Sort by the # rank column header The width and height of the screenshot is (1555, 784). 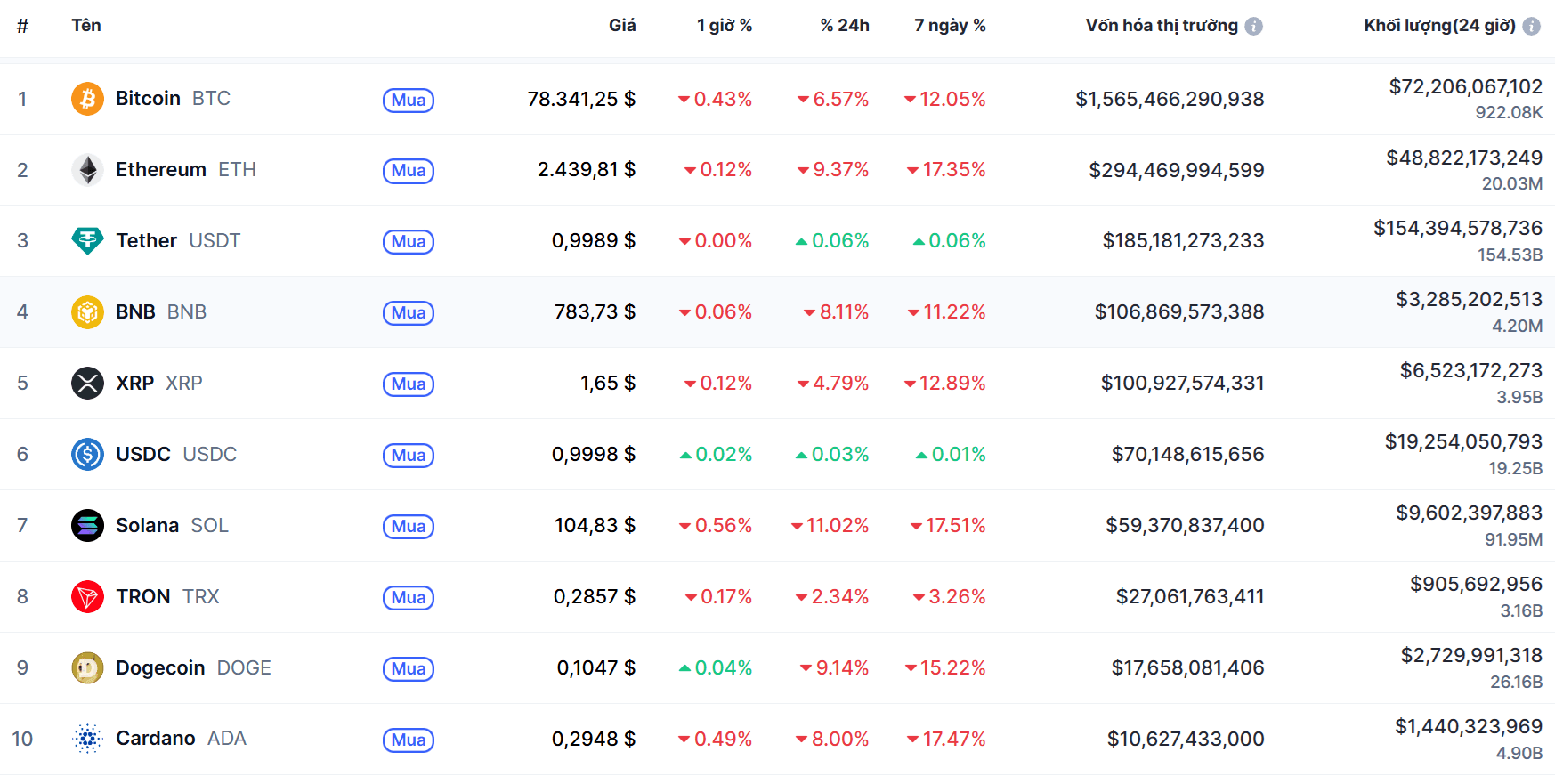click(x=22, y=26)
